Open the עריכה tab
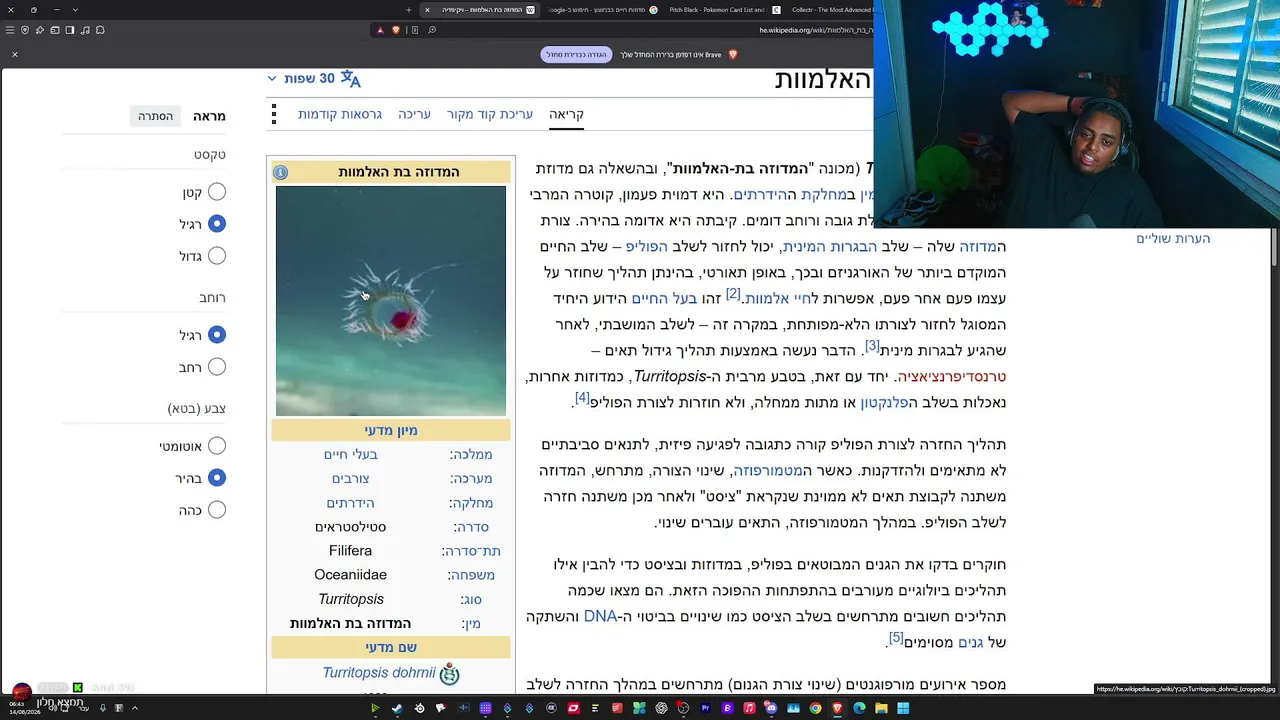Screen dimensions: 1280x720 [x=414, y=114]
